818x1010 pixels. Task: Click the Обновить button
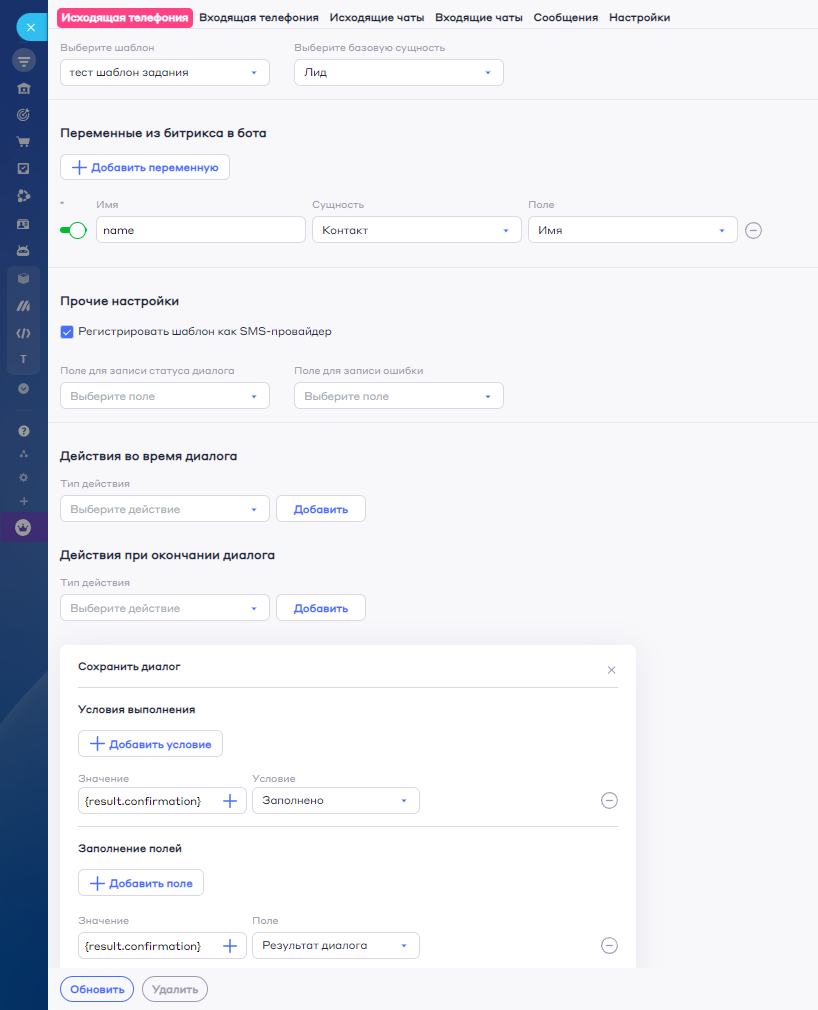(97, 989)
